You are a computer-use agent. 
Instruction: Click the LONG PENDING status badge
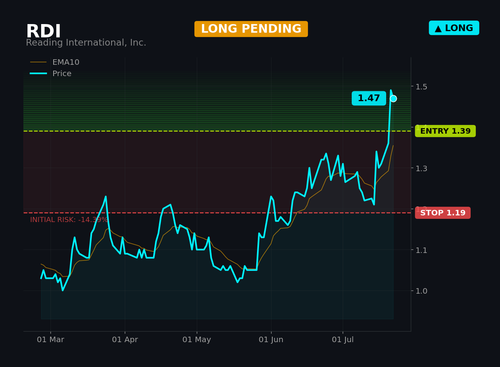coord(251,29)
